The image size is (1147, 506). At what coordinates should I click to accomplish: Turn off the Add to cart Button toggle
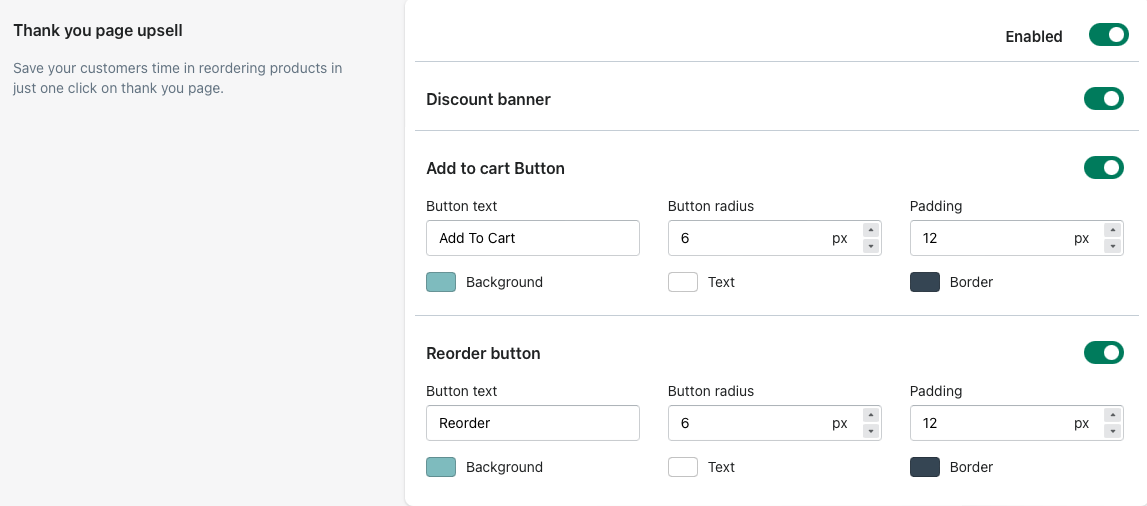click(1103, 168)
